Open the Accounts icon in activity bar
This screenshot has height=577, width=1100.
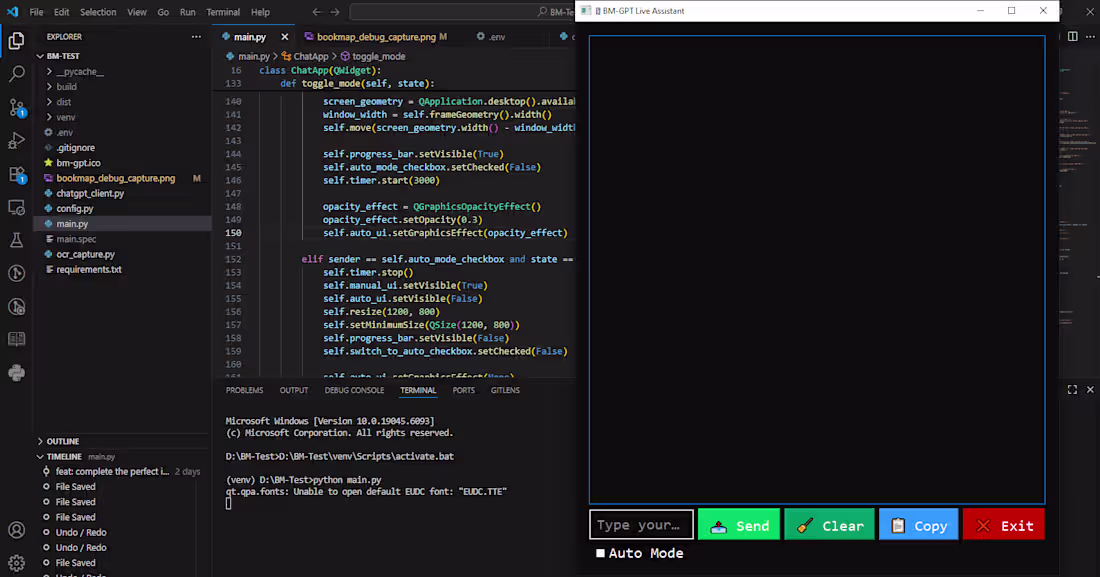(x=16, y=530)
